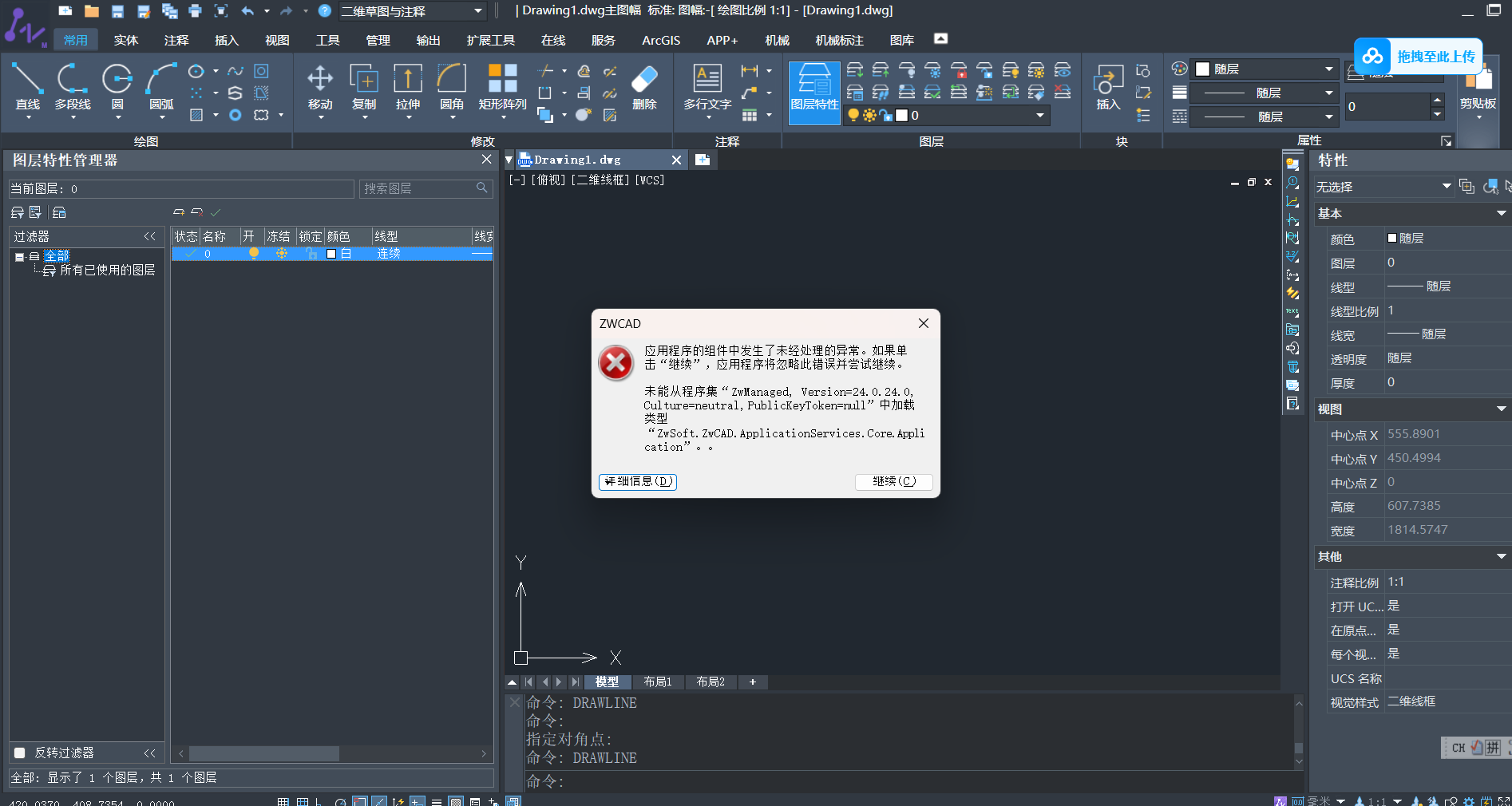Switch to the 模型 model tab
This screenshot has height=806, width=1512.
[607, 682]
